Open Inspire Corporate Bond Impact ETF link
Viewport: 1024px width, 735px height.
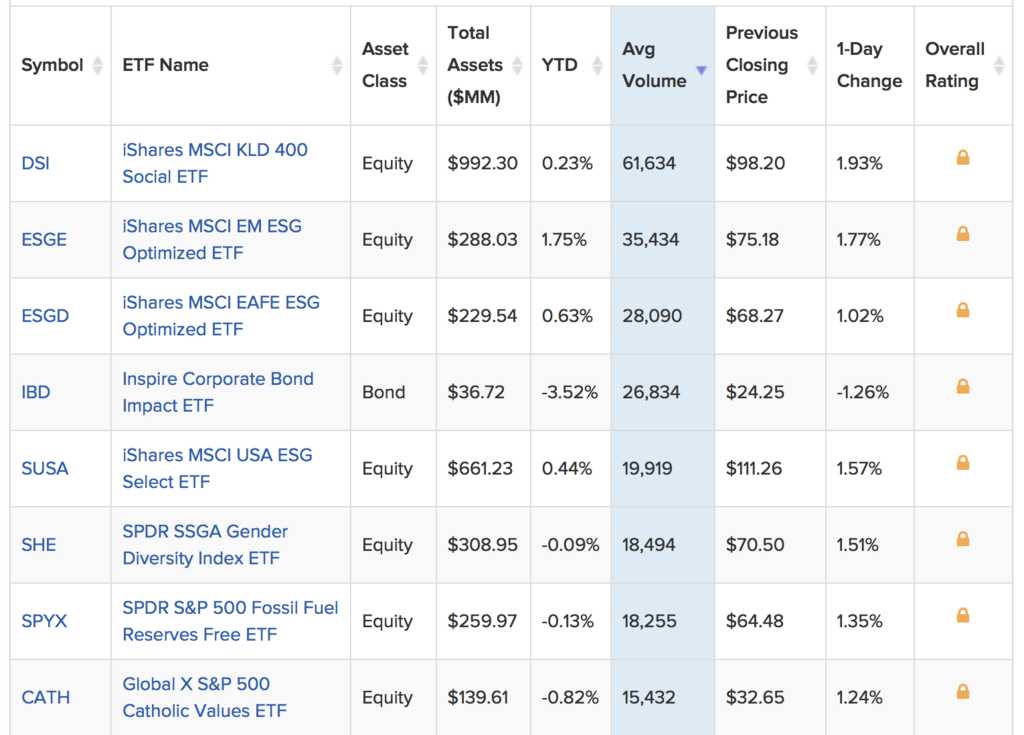(x=217, y=393)
